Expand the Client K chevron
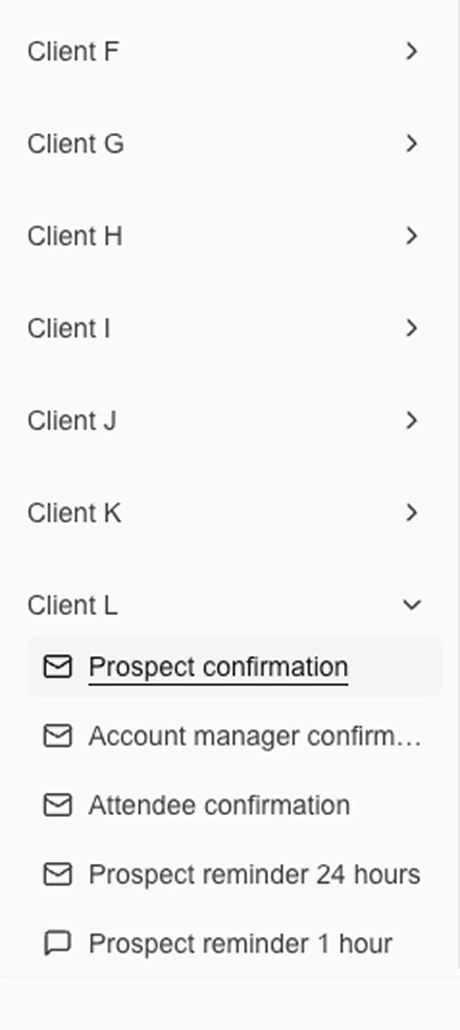Screen dimensions: 460x1030 (x=411, y=512)
